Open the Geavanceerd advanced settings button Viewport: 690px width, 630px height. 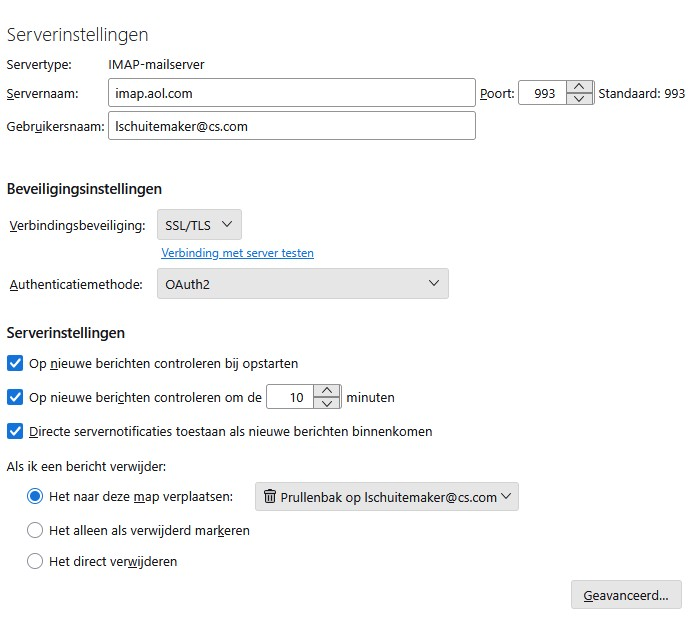click(626, 595)
